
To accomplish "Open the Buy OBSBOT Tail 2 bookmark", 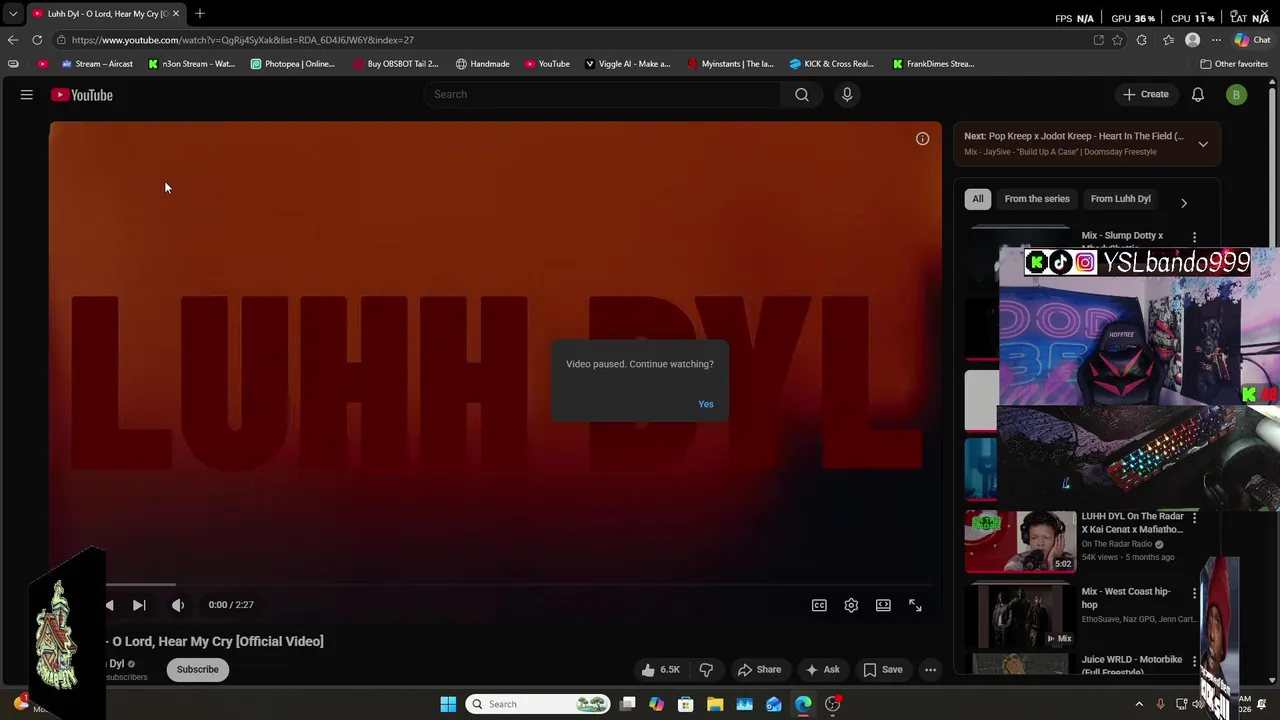I will (x=396, y=64).
